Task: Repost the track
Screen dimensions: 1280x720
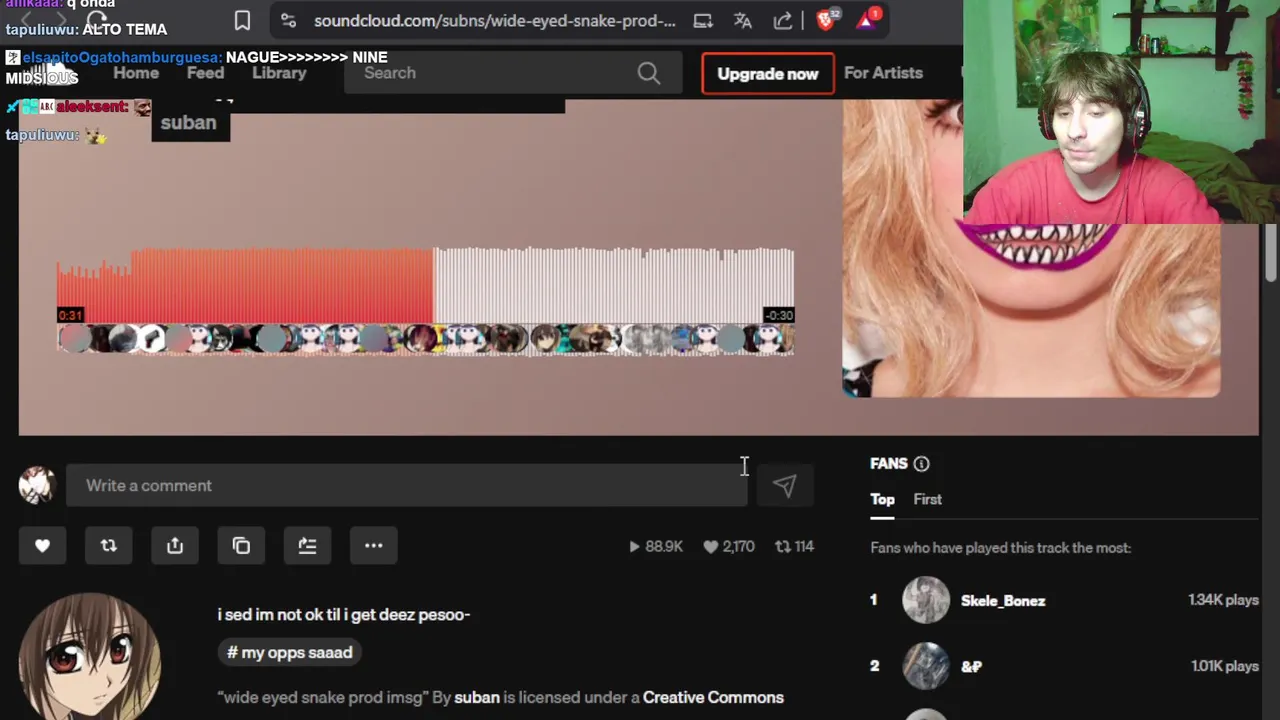Action: pyautogui.click(x=108, y=545)
